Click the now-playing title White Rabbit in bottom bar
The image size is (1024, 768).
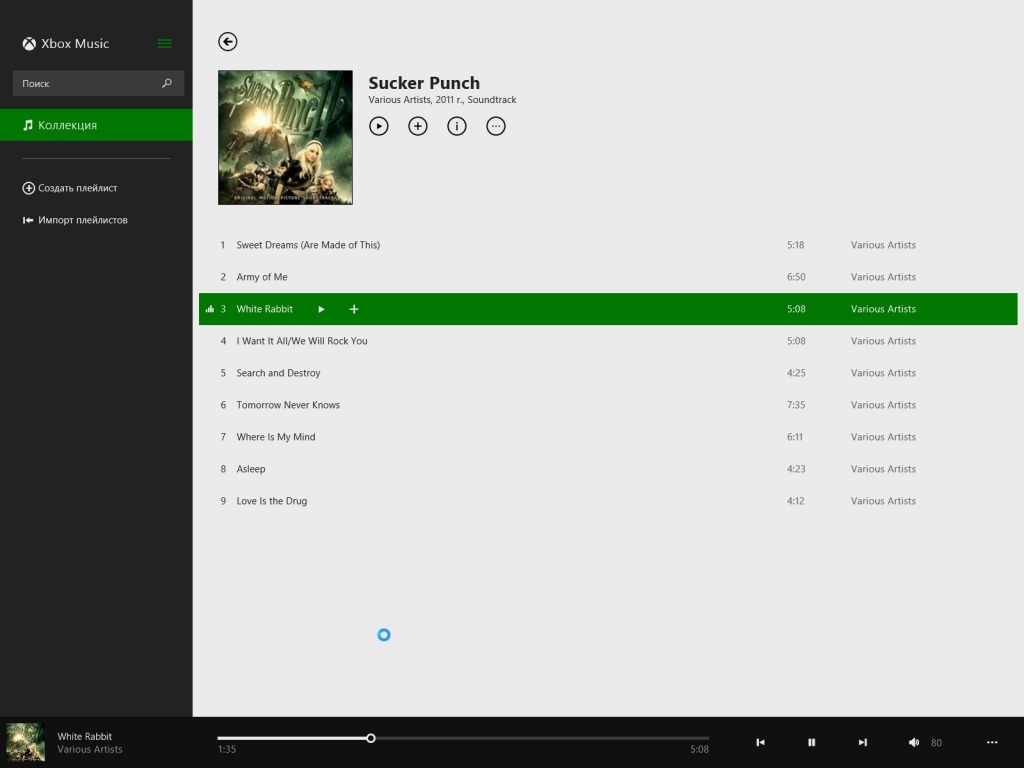84,736
